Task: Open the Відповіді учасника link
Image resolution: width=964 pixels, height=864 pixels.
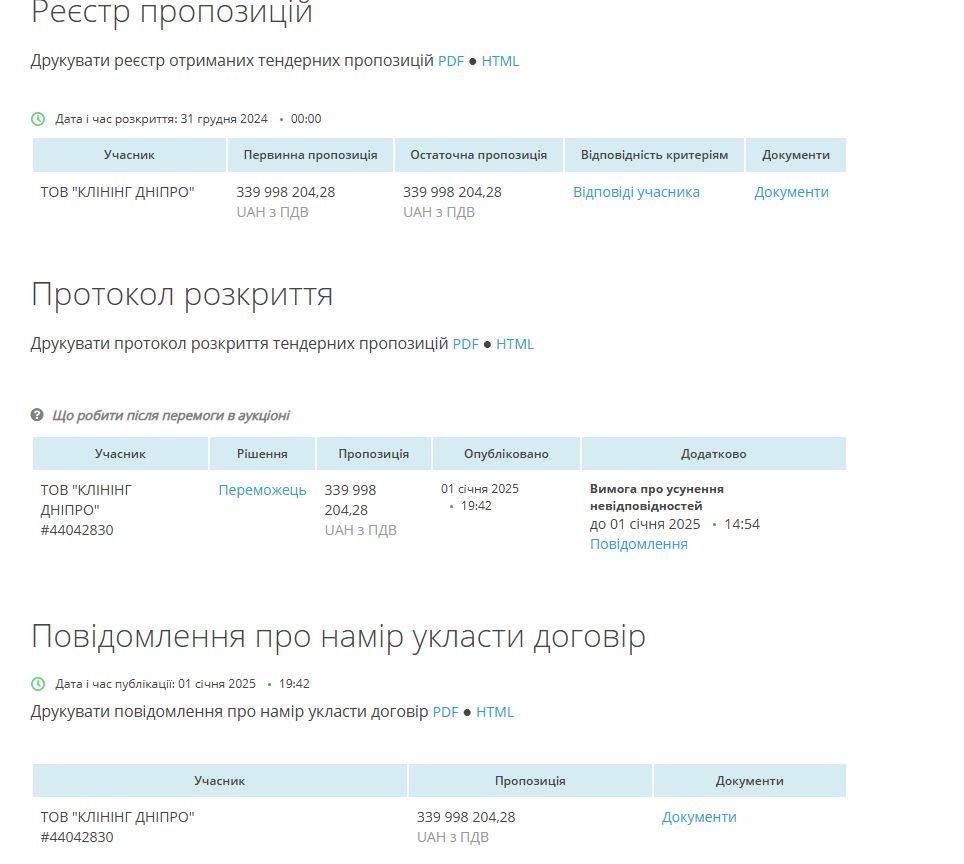Action: (x=636, y=191)
